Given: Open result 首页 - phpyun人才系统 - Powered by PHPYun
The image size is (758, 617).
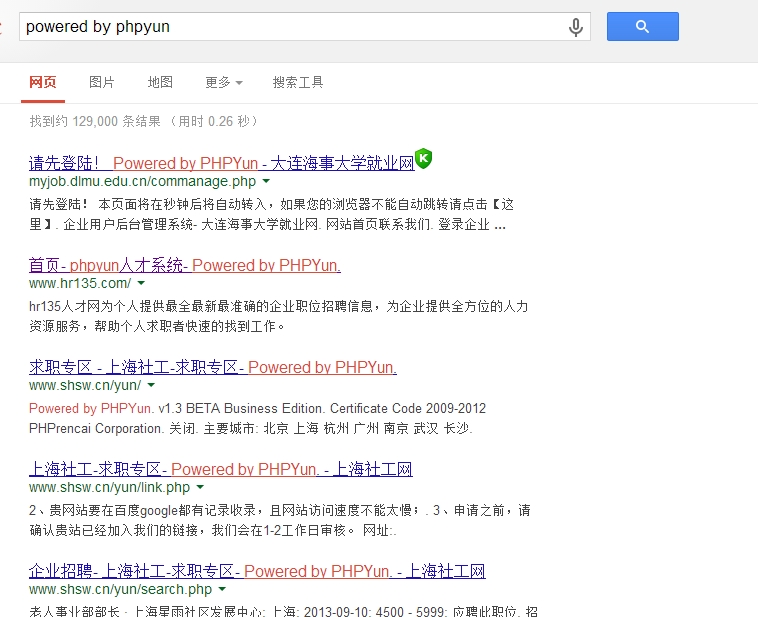Looking at the screenshot, I should (x=185, y=265).
